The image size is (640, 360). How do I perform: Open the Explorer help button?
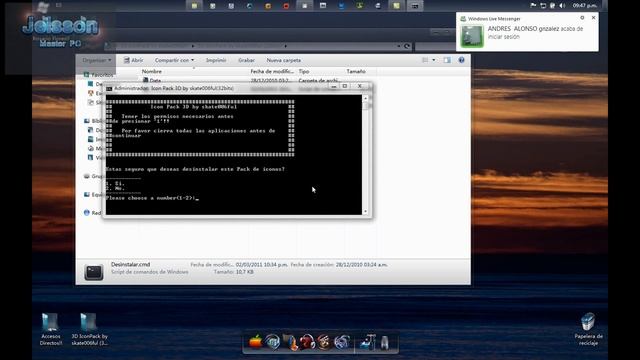coord(461,60)
